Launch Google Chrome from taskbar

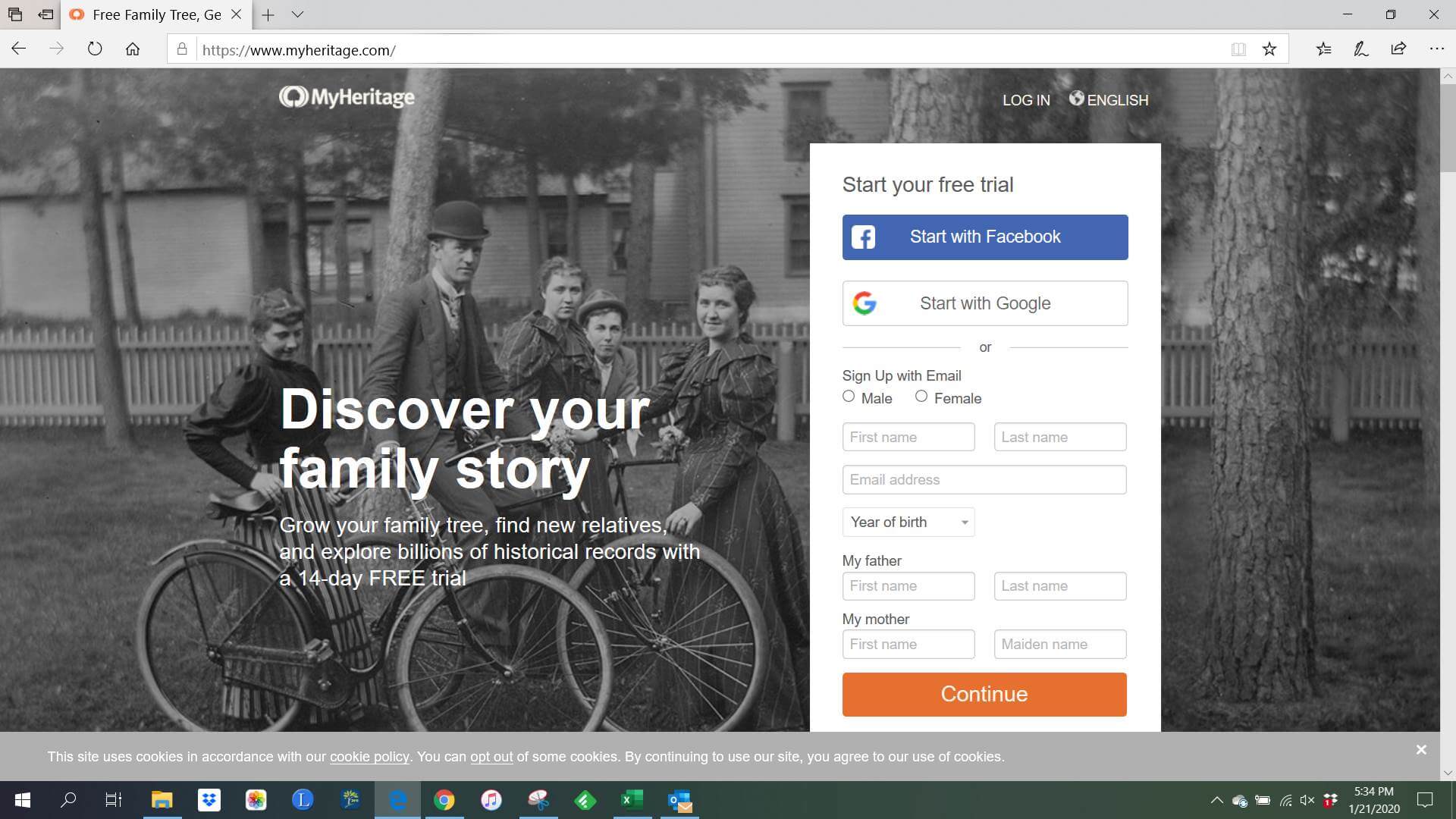[x=444, y=800]
